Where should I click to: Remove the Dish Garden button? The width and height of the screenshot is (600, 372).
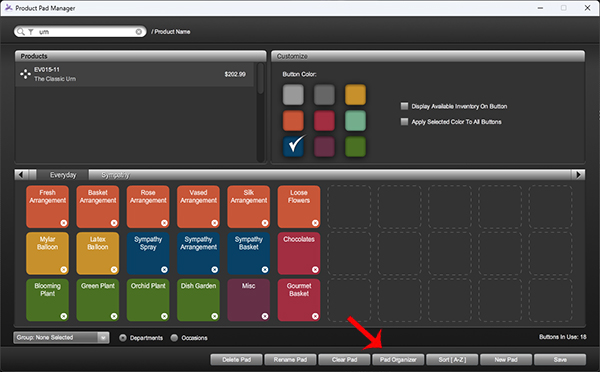[214, 316]
